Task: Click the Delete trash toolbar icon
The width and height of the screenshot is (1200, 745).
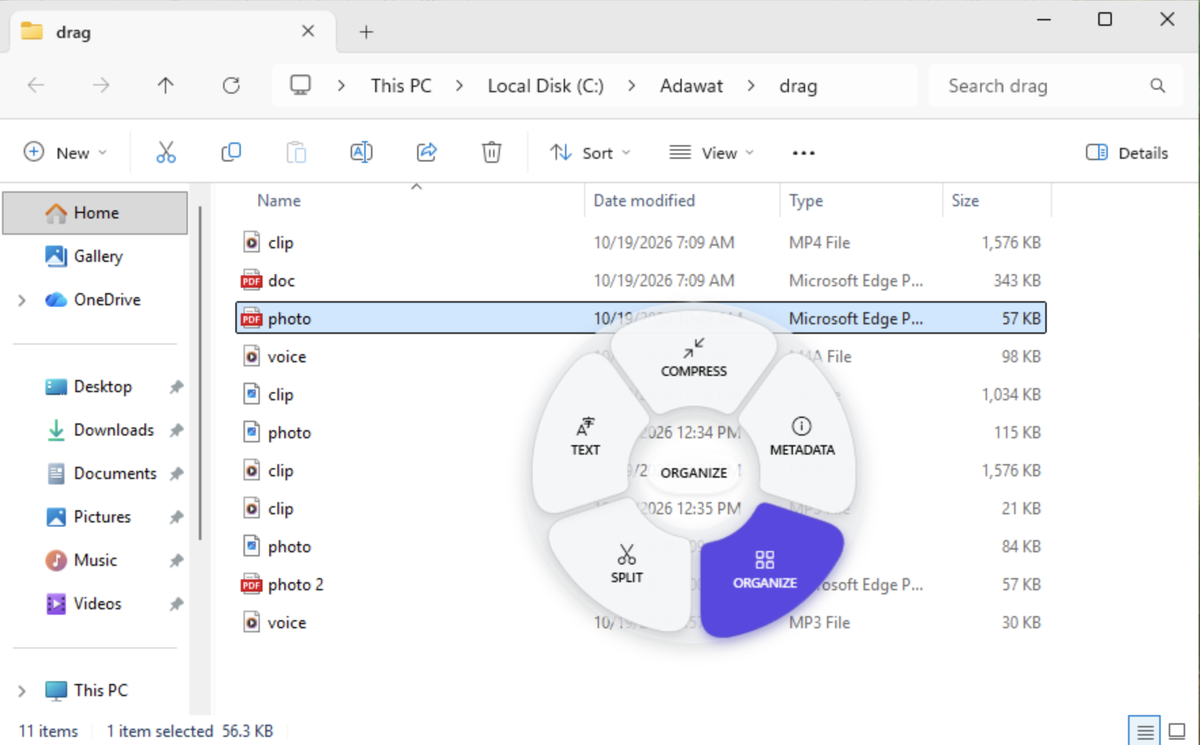Action: click(492, 152)
